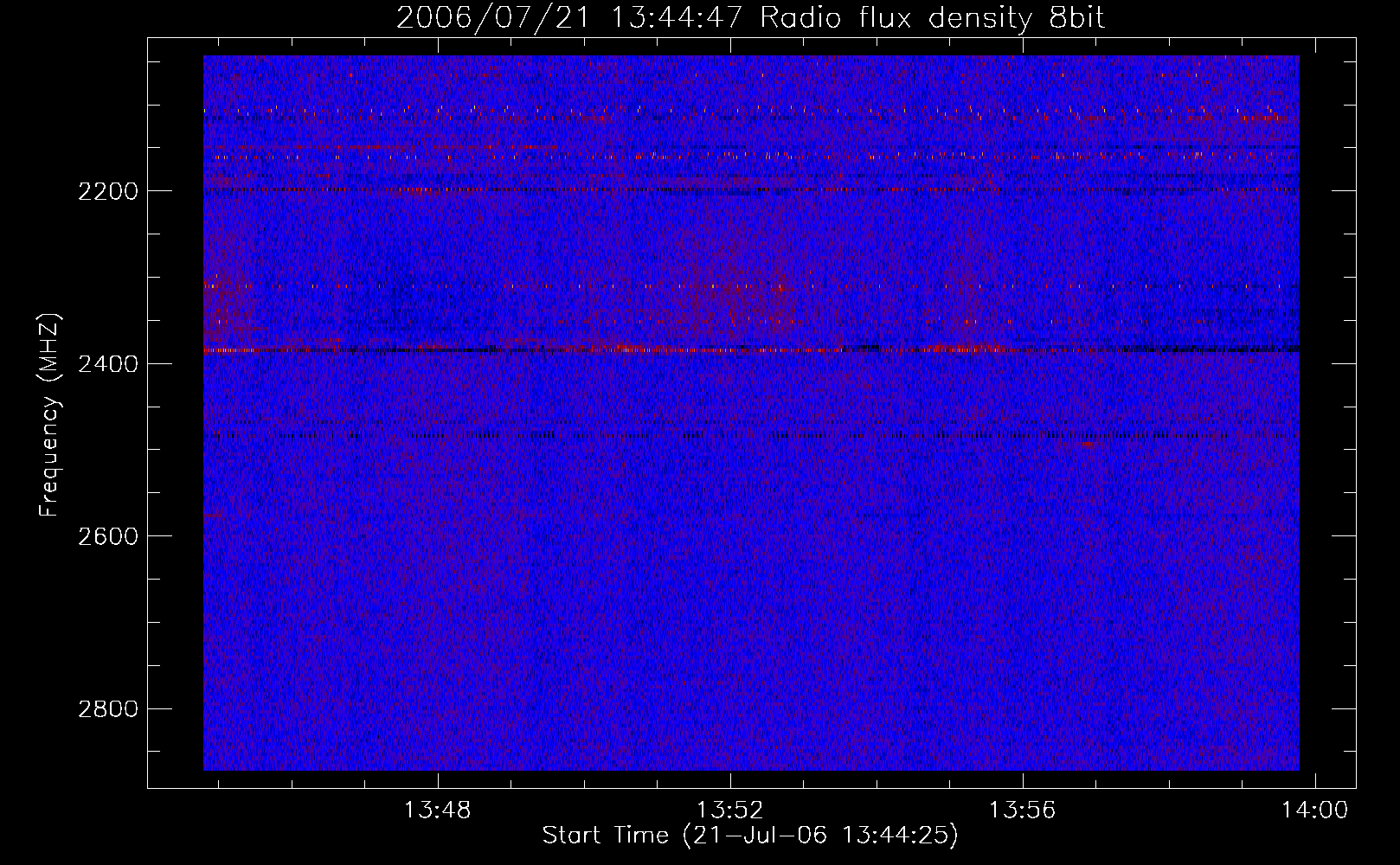Image resolution: width=1400 pixels, height=865 pixels.
Task: Click the bright red emission band near 2400 MHz
Action: pos(751,350)
